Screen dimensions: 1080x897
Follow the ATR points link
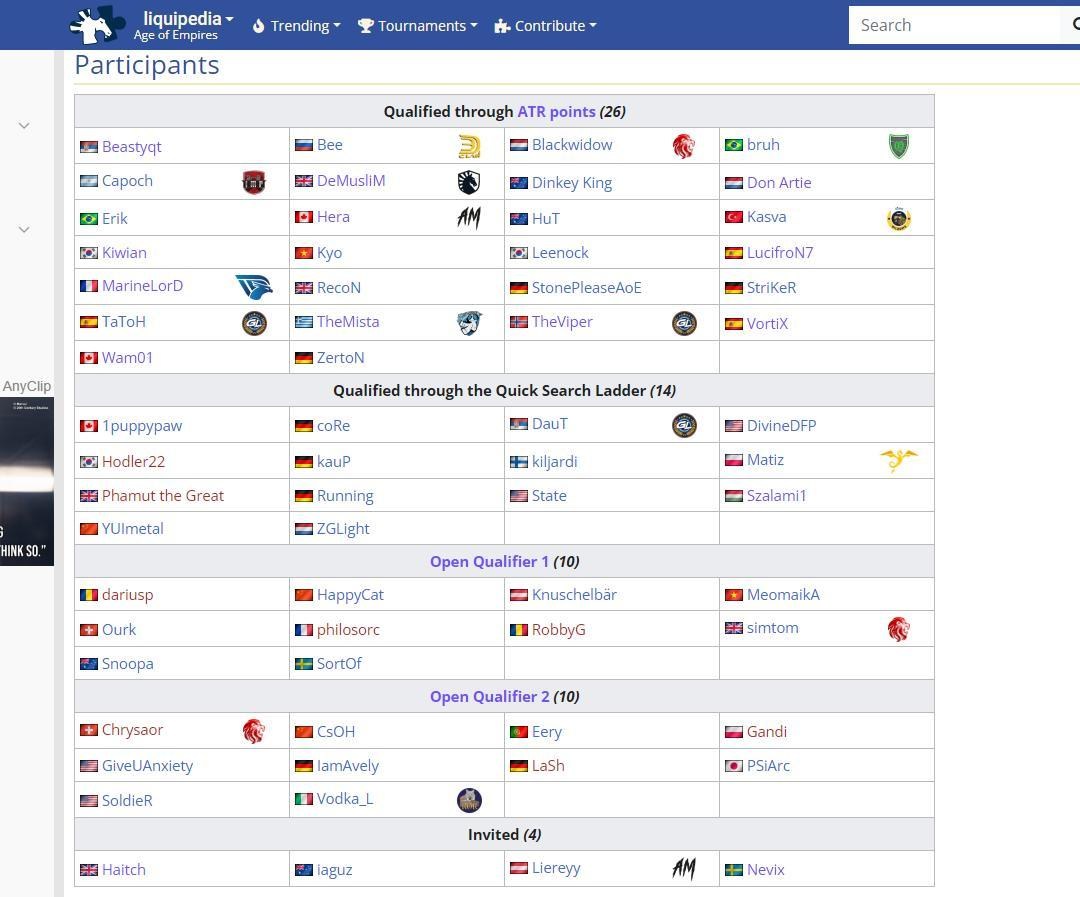(x=557, y=112)
